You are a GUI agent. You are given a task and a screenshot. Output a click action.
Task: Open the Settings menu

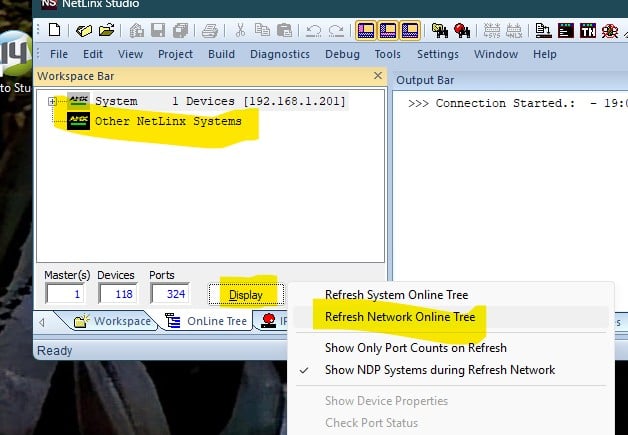click(438, 54)
